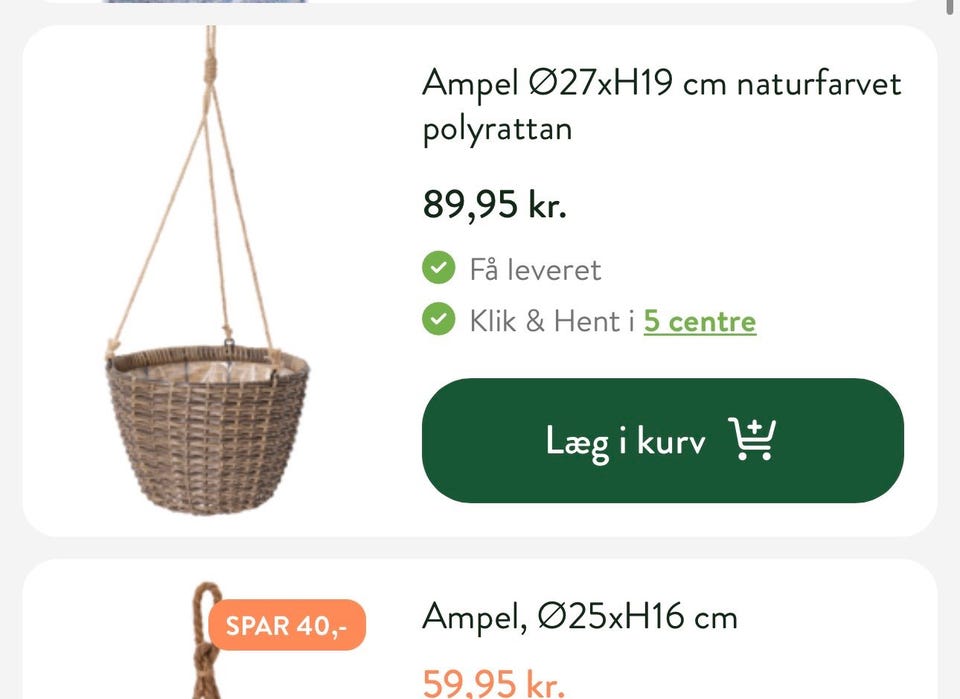Click green checkmark beside Klik & Hent

(438, 320)
